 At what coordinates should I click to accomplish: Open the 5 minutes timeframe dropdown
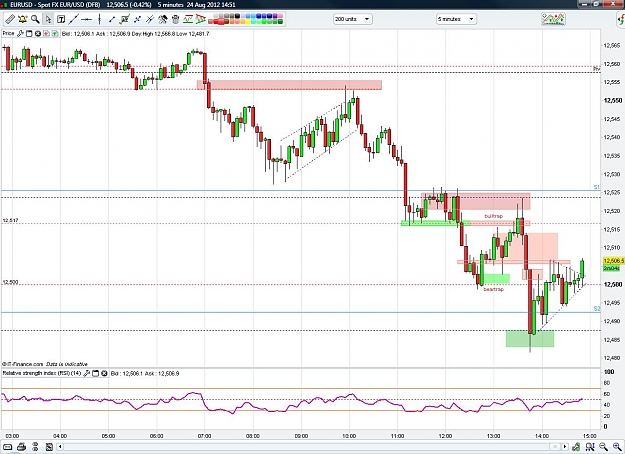[456, 19]
